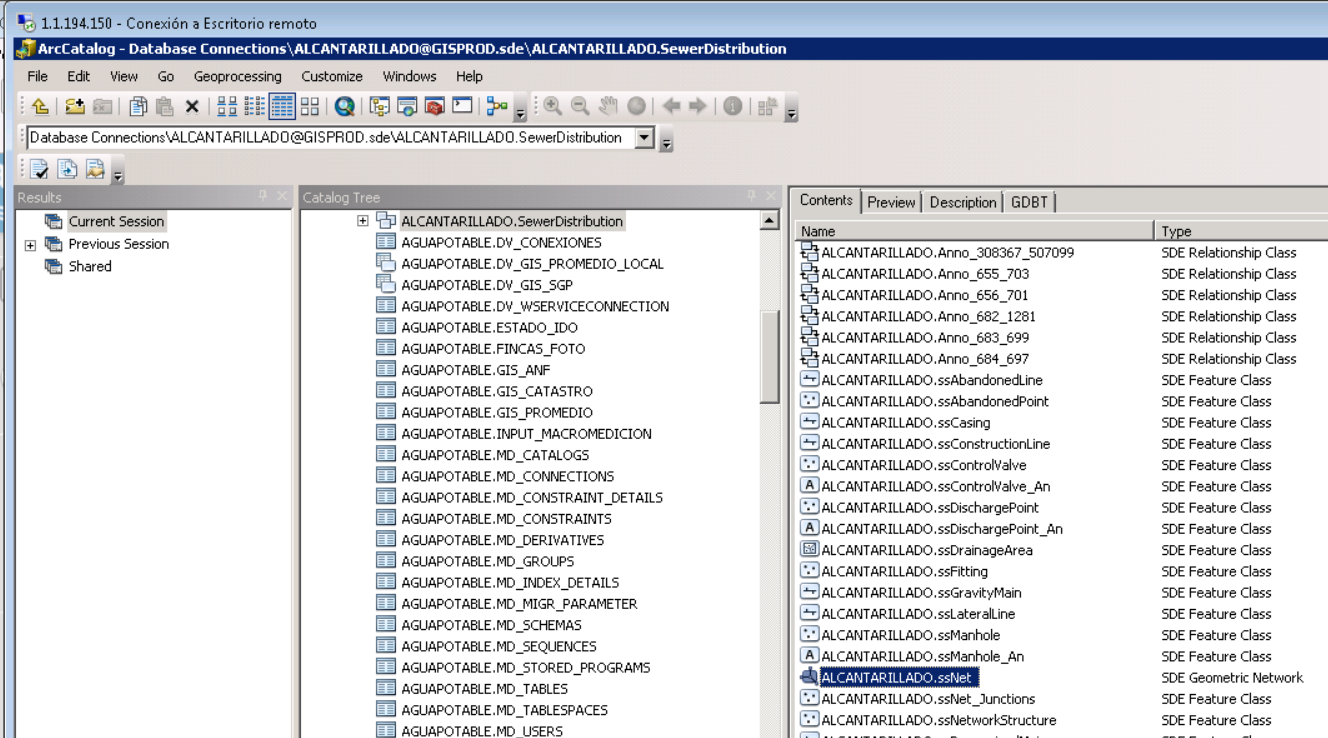Image resolution: width=1328 pixels, height=738 pixels.
Task: Select AGUAPOTABLE.GIS_CATASTRO table
Action: [x=497, y=391]
